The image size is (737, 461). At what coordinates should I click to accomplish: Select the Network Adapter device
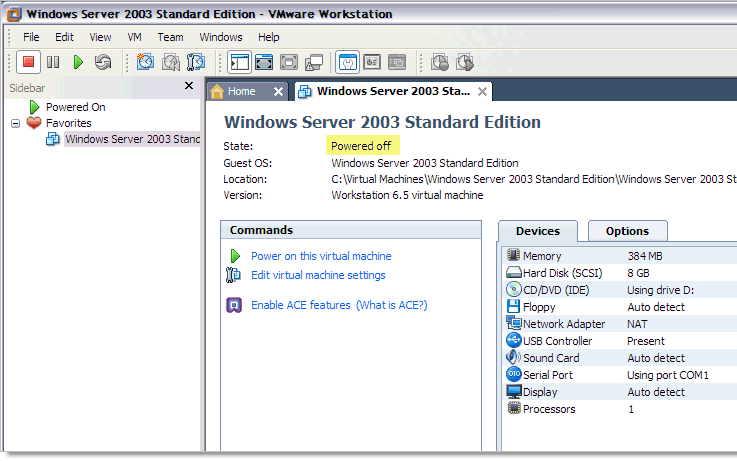tap(619, 324)
